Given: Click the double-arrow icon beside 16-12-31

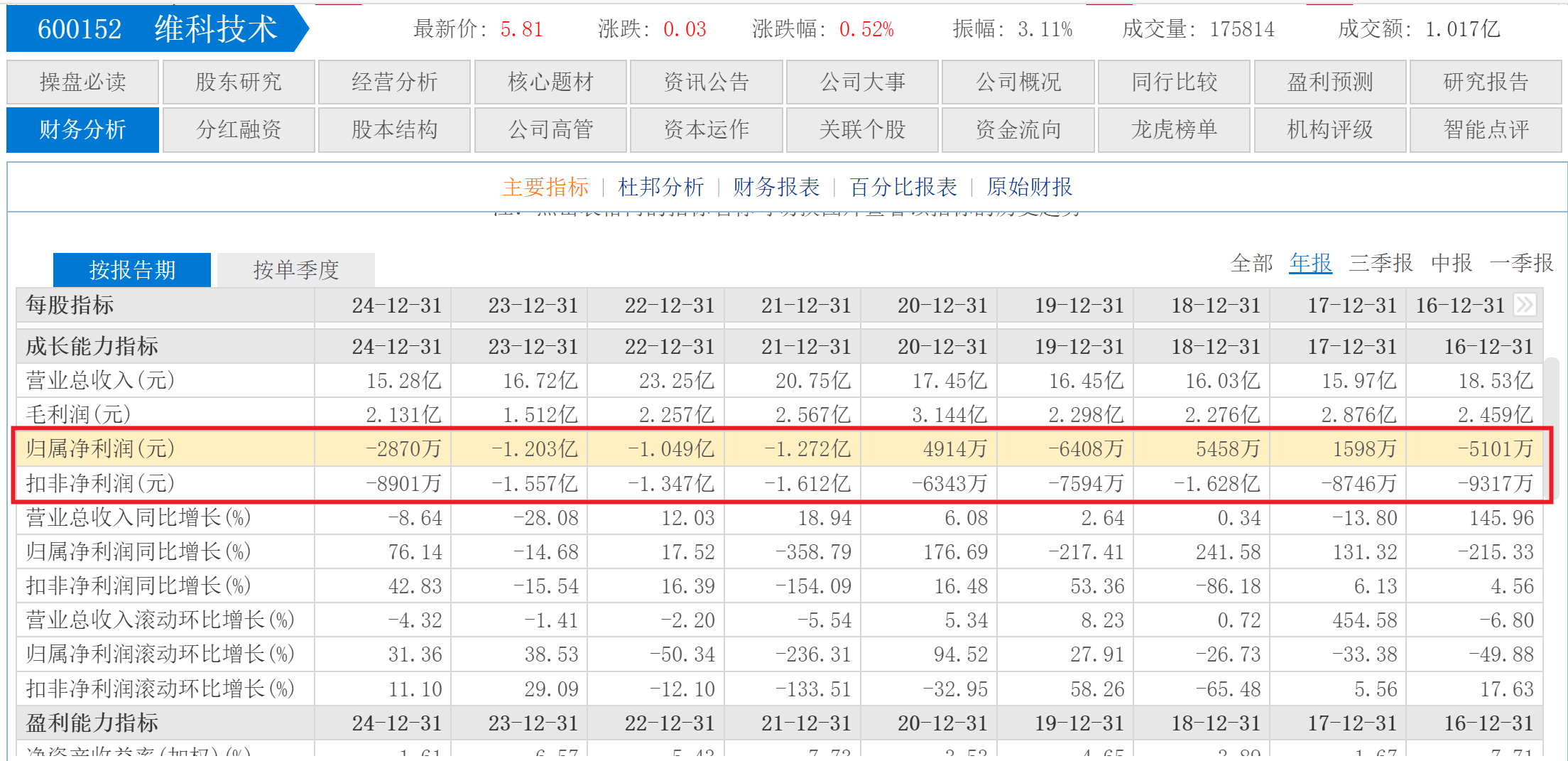Looking at the screenshot, I should click(1525, 305).
